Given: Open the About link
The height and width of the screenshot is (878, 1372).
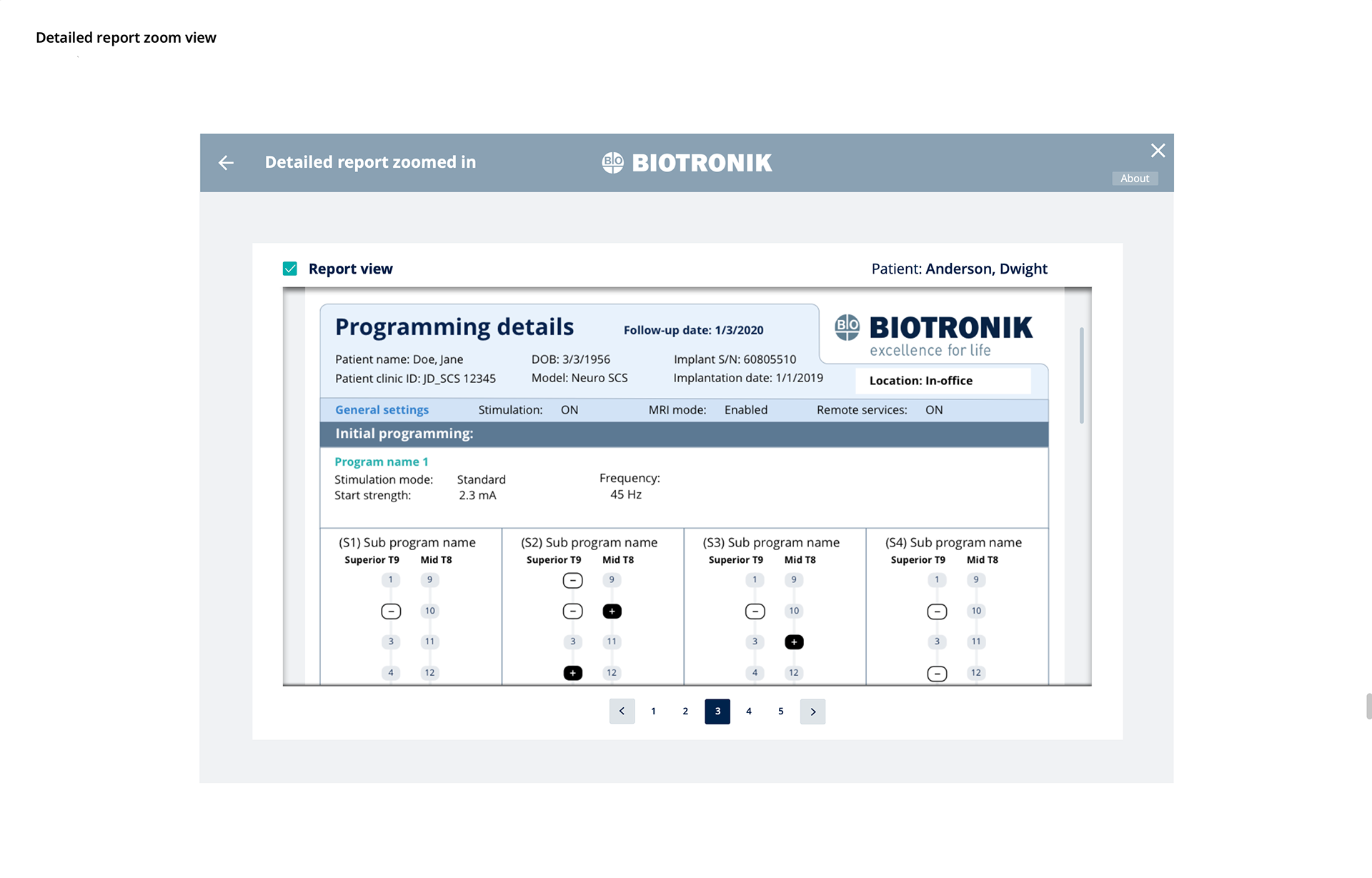Looking at the screenshot, I should pyautogui.click(x=1134, y=179).
